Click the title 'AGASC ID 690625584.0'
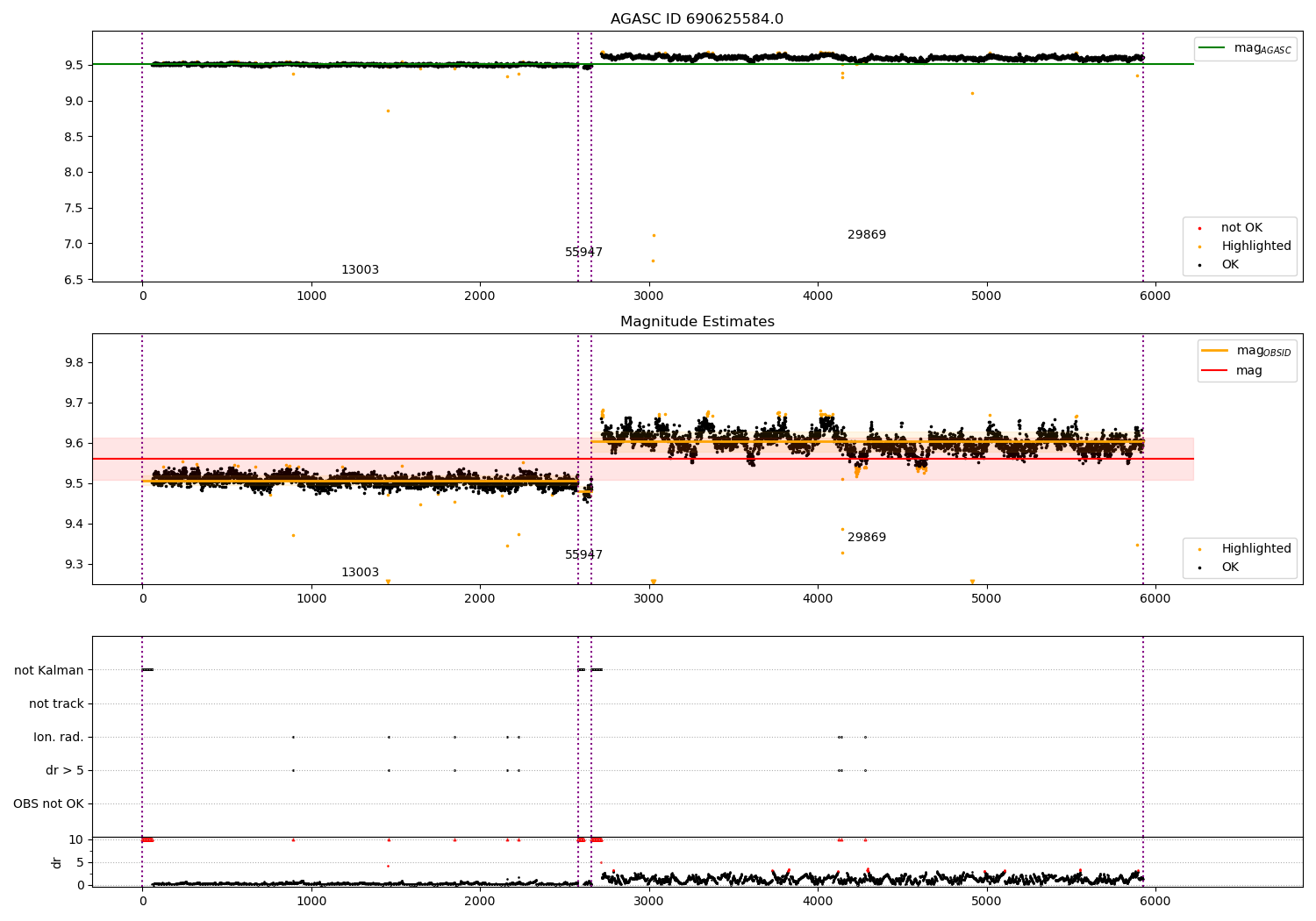1316x921 pixels. pos(697,19)
